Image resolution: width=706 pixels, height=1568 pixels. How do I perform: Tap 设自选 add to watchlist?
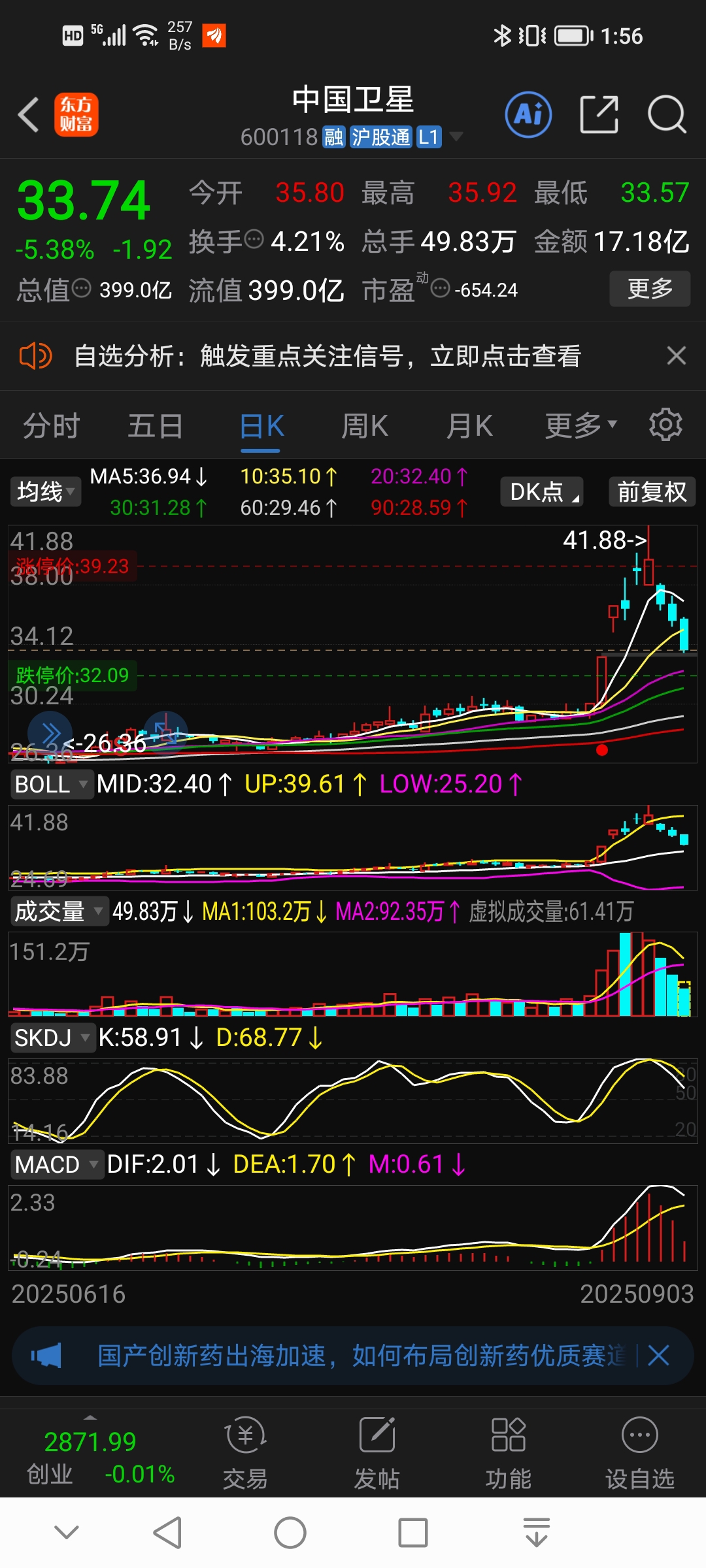click(640, 1454)
